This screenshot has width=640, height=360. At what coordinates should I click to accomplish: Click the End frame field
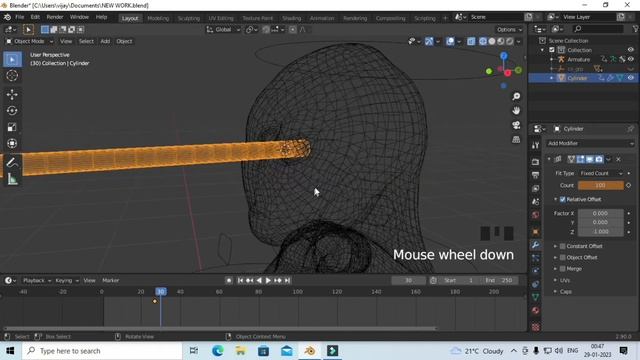pos(500,280)
